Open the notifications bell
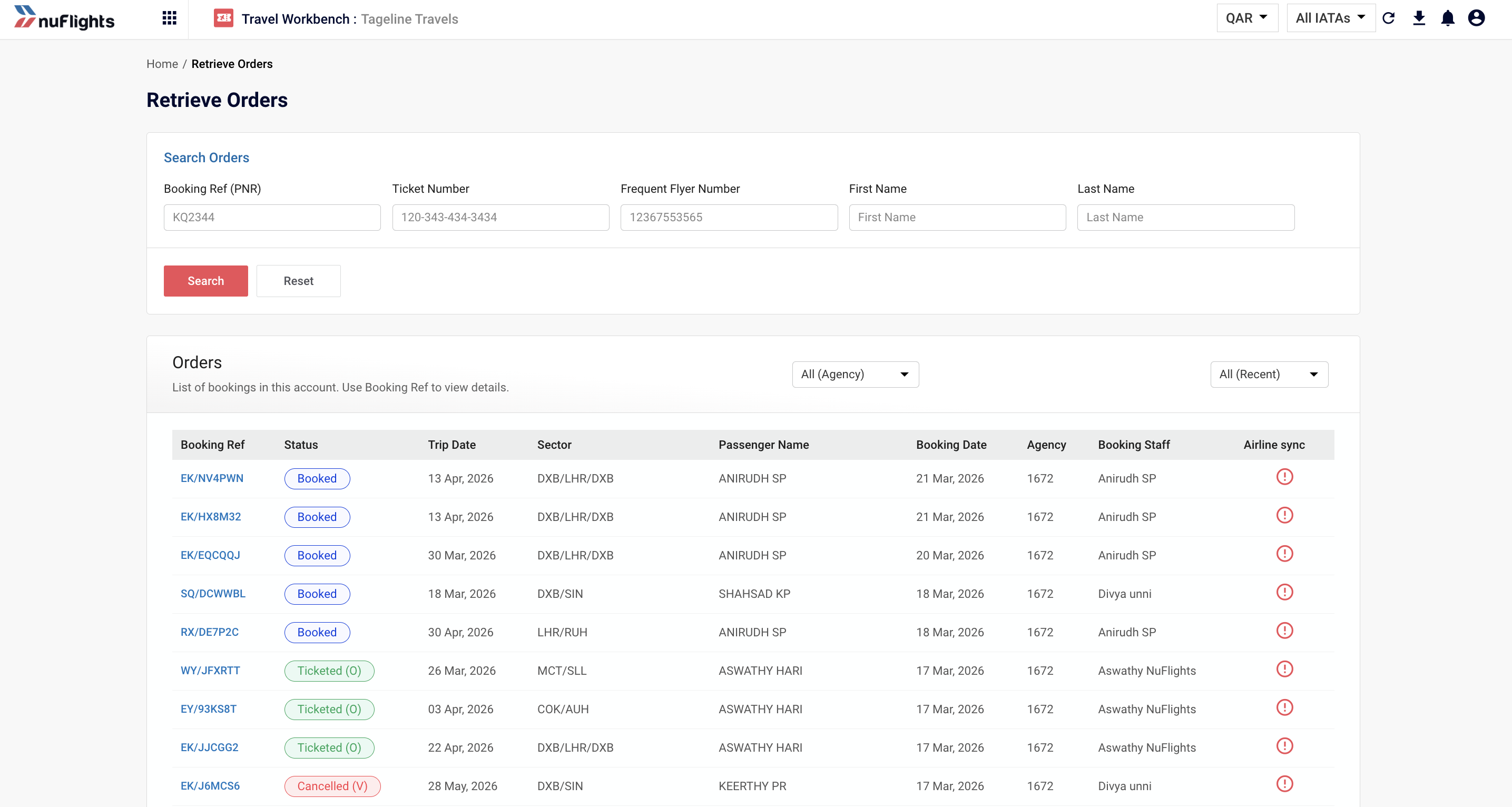The width and height of the screenshot is (1512, 807). (x=1448, y=18)
